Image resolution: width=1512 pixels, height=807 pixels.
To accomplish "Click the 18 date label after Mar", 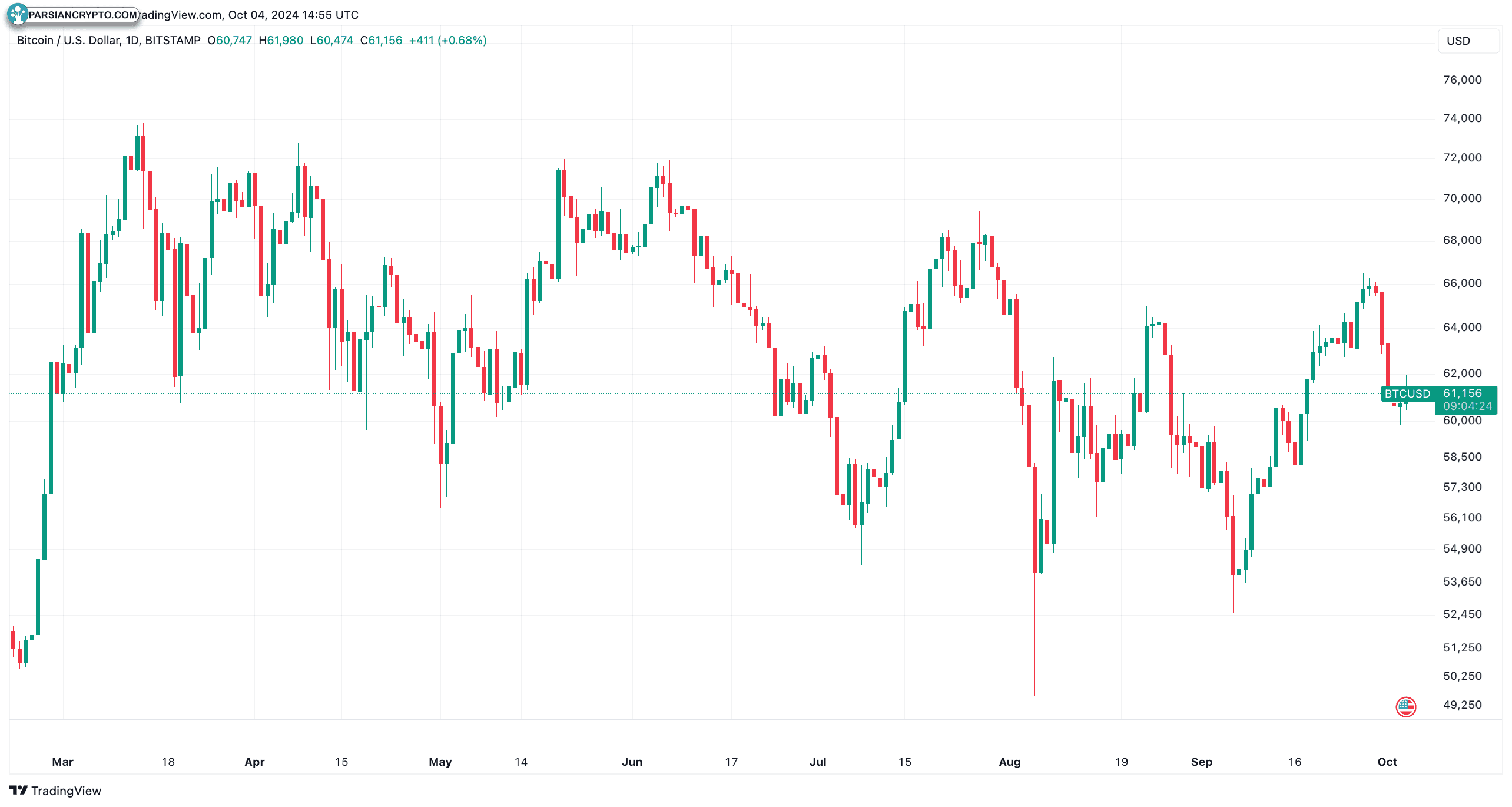I will tap(168, 762).
